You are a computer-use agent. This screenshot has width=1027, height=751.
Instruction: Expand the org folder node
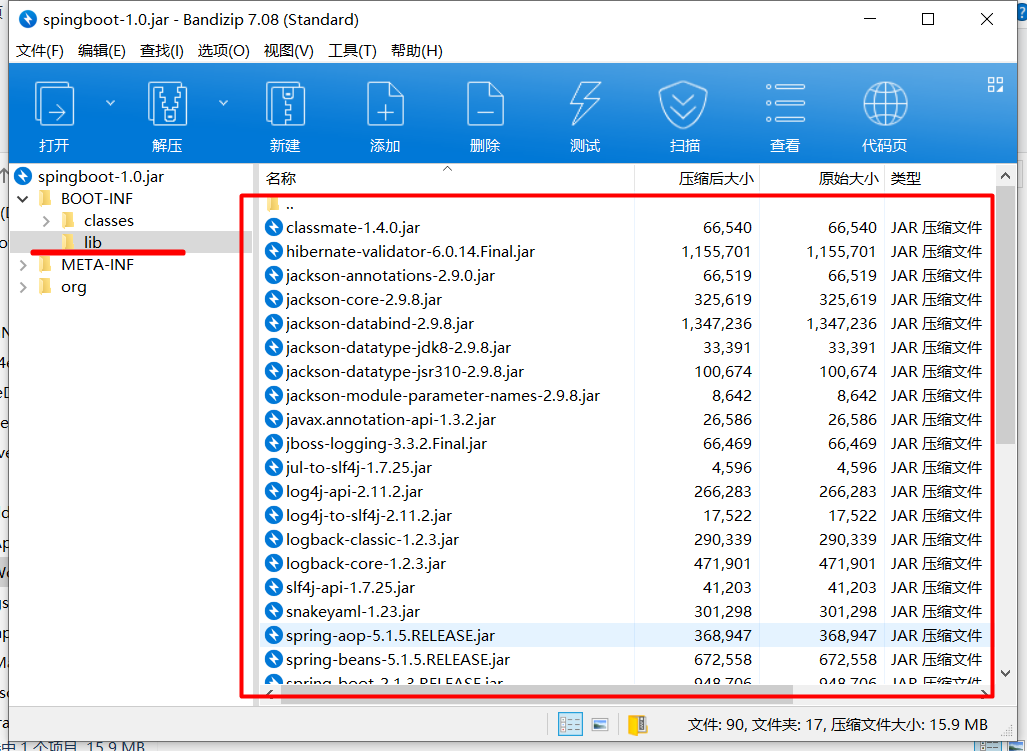[x=23, y=287]
